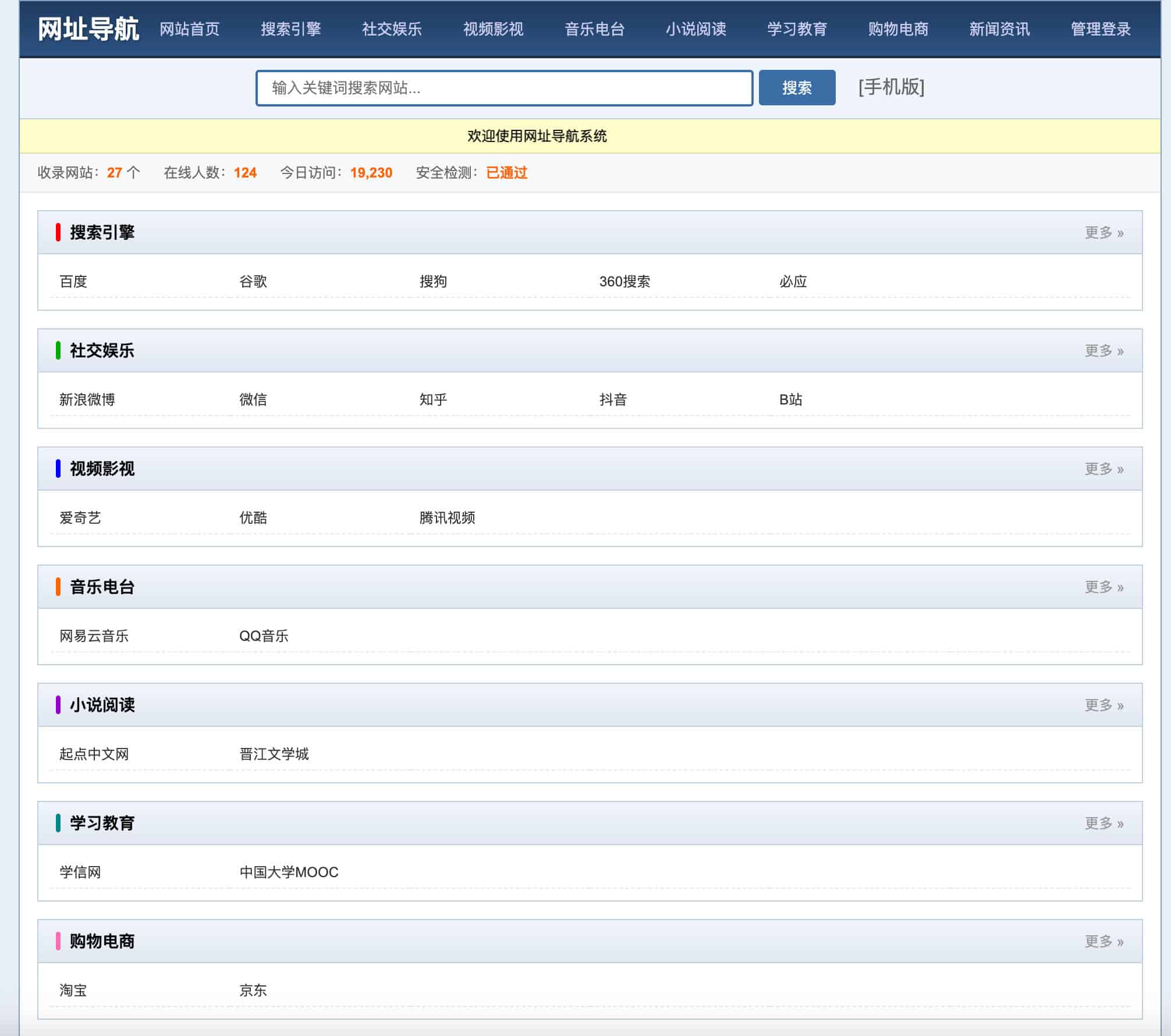This screenshot has height=1036, width=1171.
Task: Open the QQ音乐 link
Action: click(264, 636)
